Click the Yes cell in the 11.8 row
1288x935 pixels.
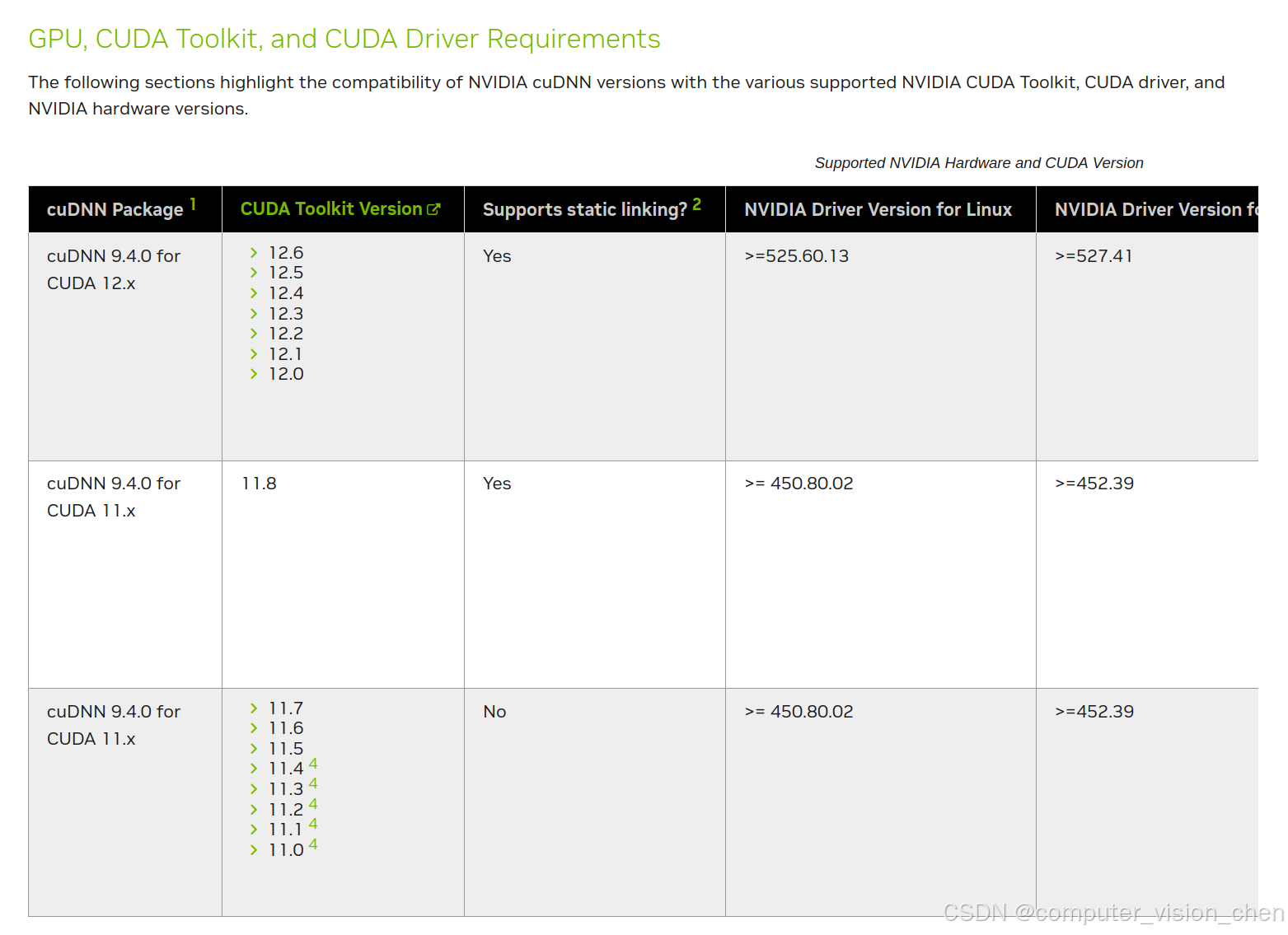(595, 574)
